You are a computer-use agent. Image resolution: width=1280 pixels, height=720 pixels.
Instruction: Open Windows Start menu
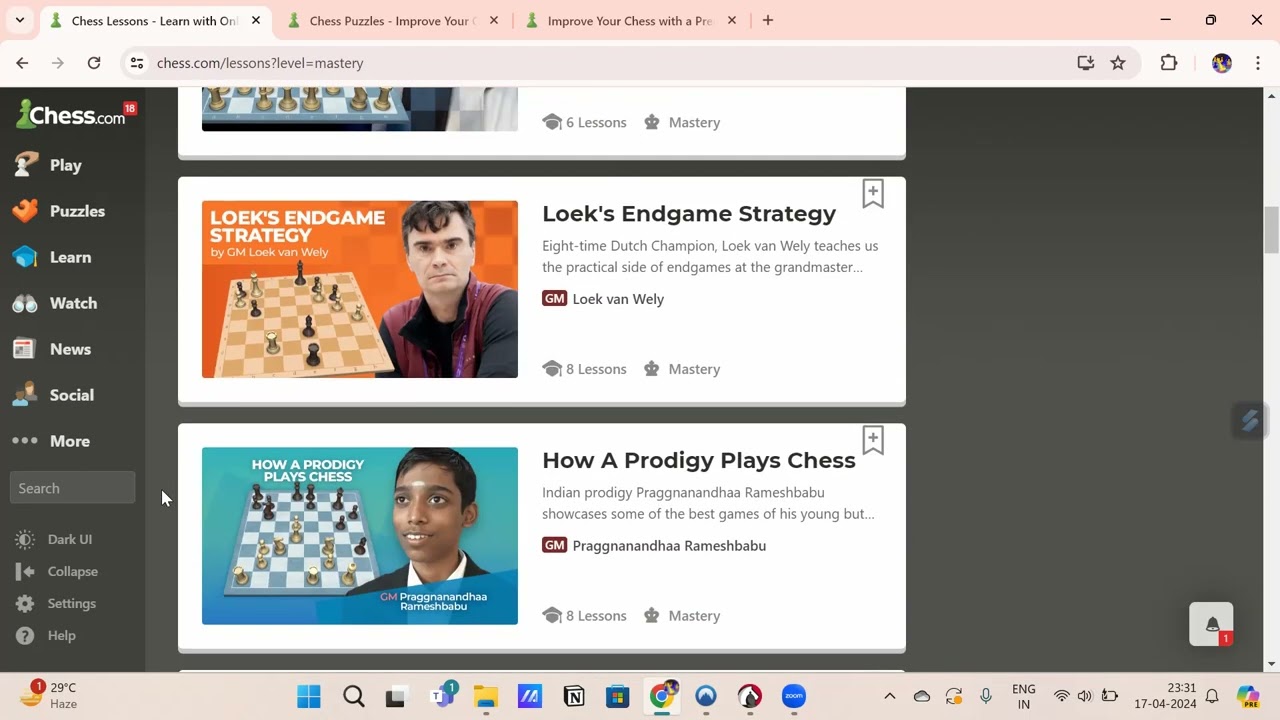click(309, 696)
